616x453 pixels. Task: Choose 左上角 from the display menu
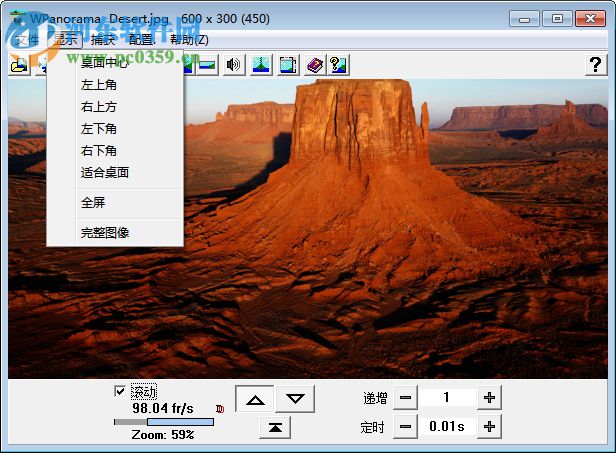pyautogui.click(x=116, y=85)
